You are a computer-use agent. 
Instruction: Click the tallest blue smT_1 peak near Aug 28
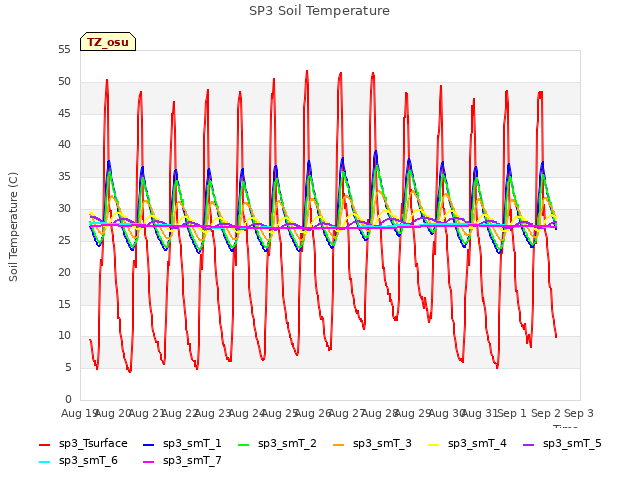click(x=376, y=151)
